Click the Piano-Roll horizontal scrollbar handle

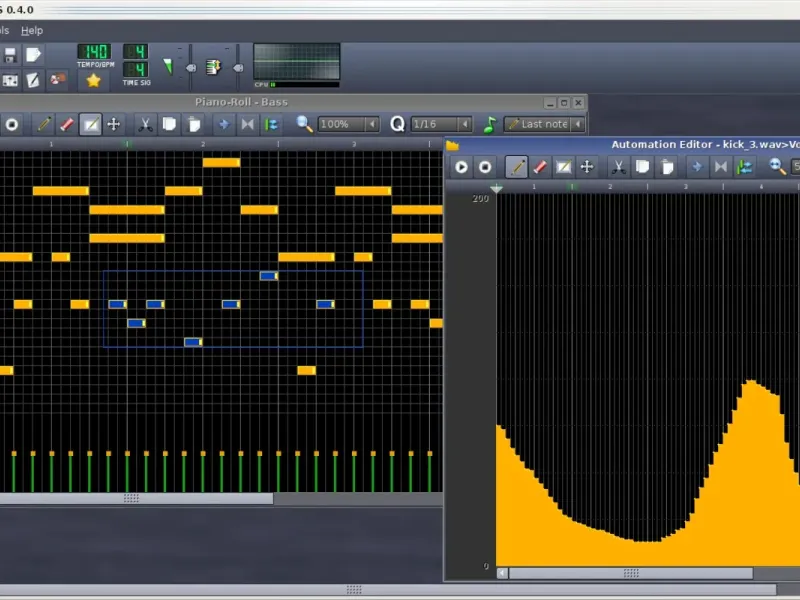132,498
